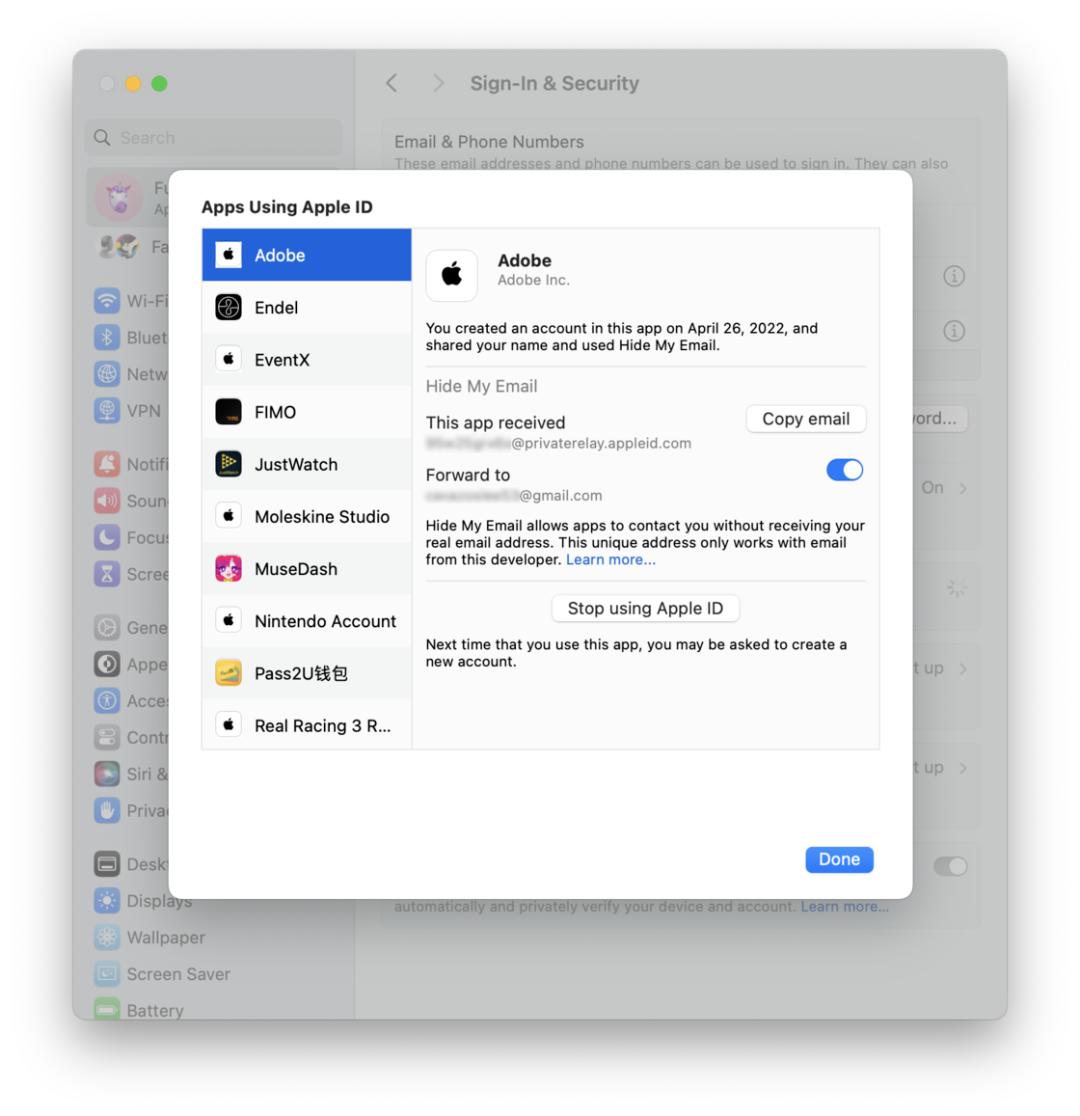
Task: Select the Pass2U wallet icon
Action: point(228,673)
